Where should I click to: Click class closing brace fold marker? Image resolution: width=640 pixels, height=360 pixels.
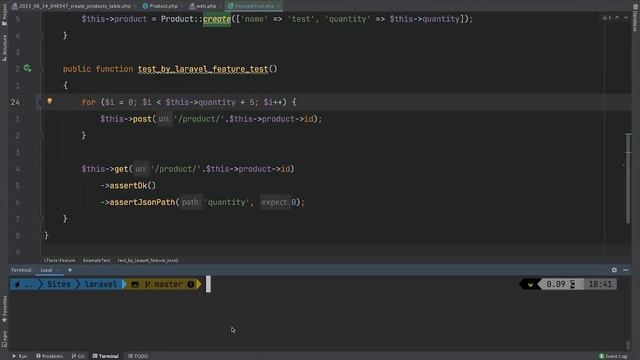click(x=41, y=236)
